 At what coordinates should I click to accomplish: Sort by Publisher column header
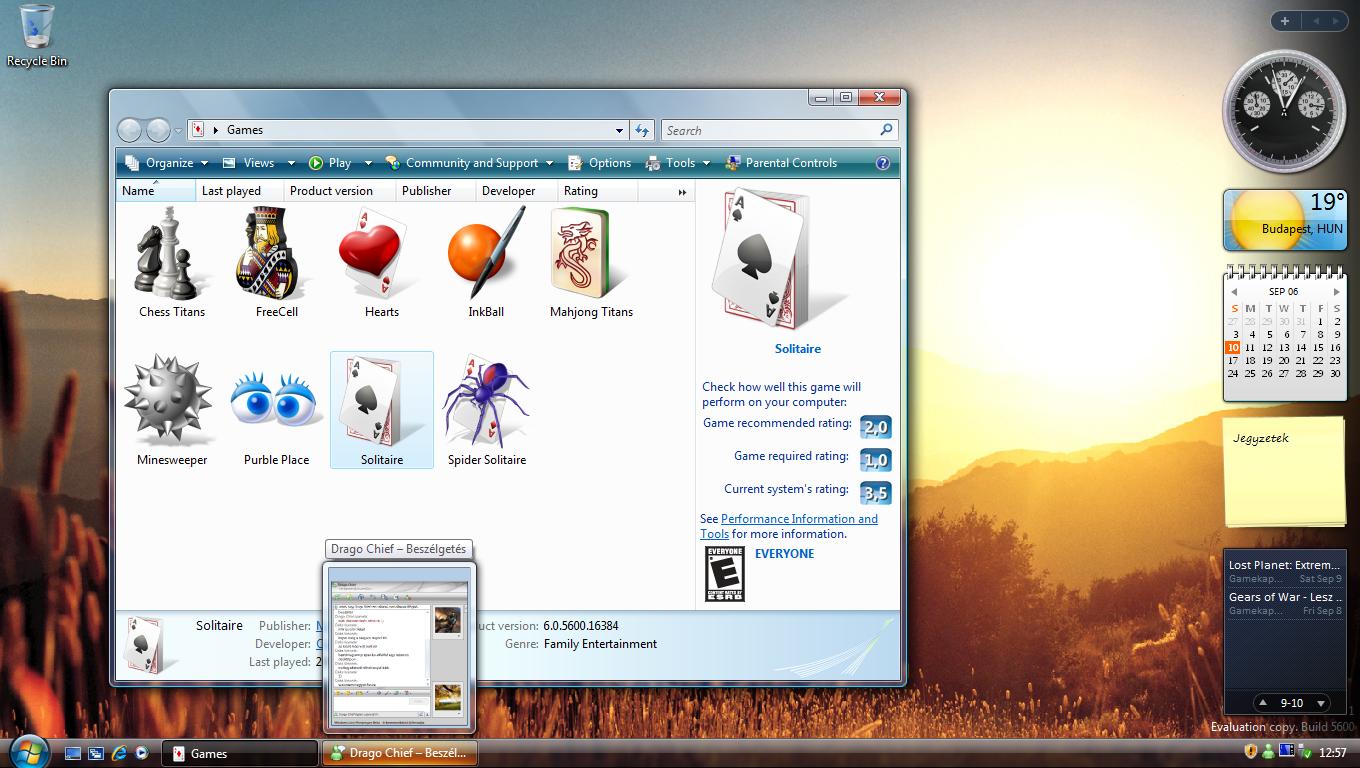point(435,191)
